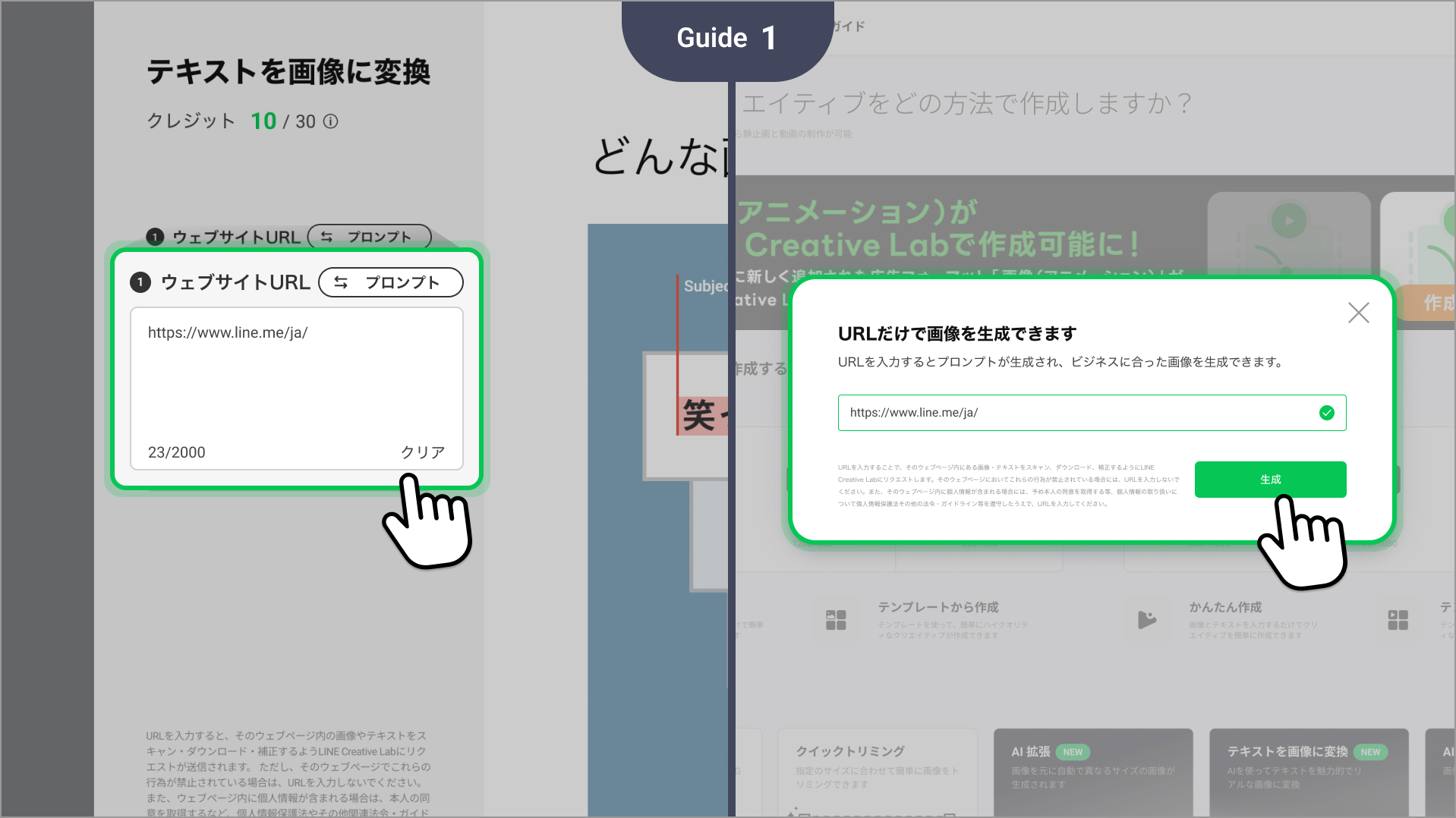This screenshot has width=1456, height=818.
Task: Toggle to プロンプト mode in highlighted panel
Action: coord(390,282)
